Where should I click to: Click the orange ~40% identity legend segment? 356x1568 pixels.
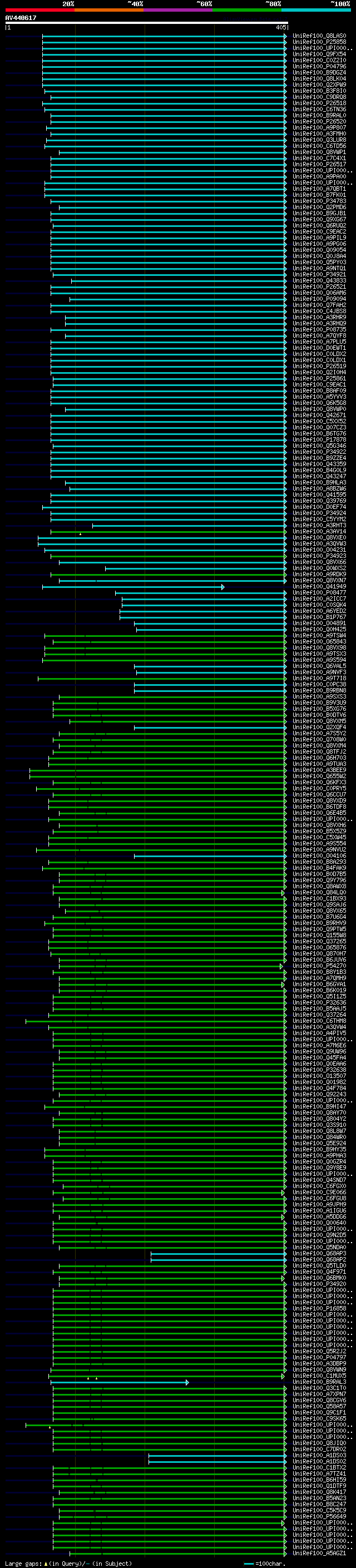[109, 10]
